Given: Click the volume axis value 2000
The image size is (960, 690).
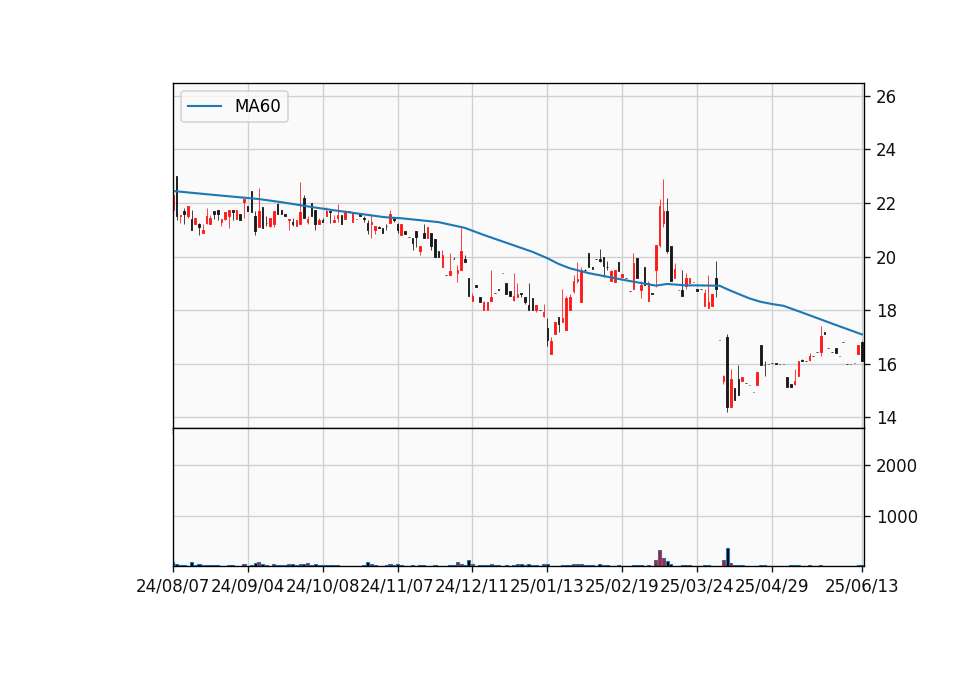Looking at the screenshot, I should pyautogui.click(x=896, y=466).
